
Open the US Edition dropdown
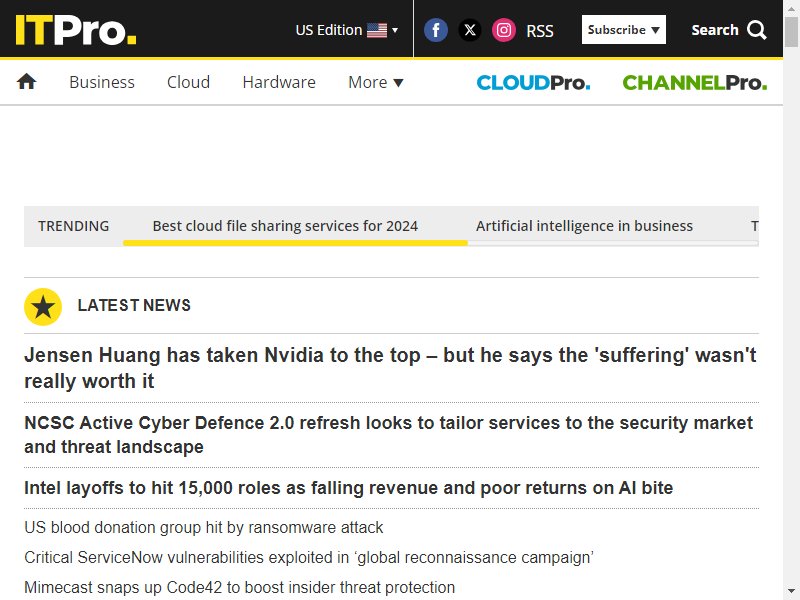[x=346, y=30]
